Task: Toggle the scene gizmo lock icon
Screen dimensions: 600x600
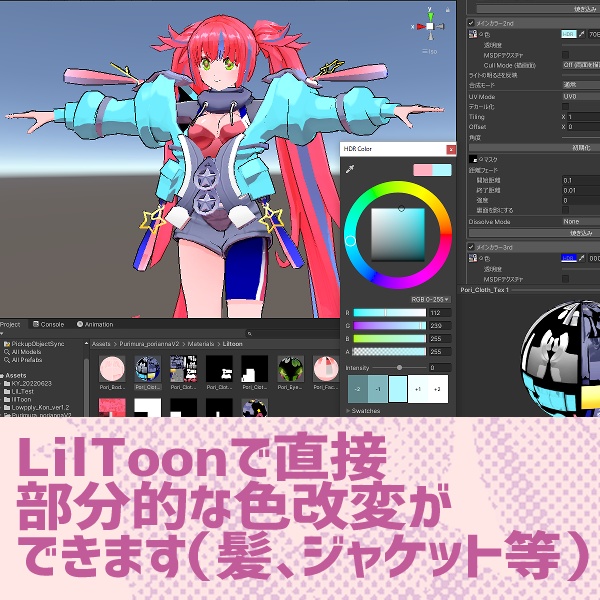Action: [x=447, y=10]
